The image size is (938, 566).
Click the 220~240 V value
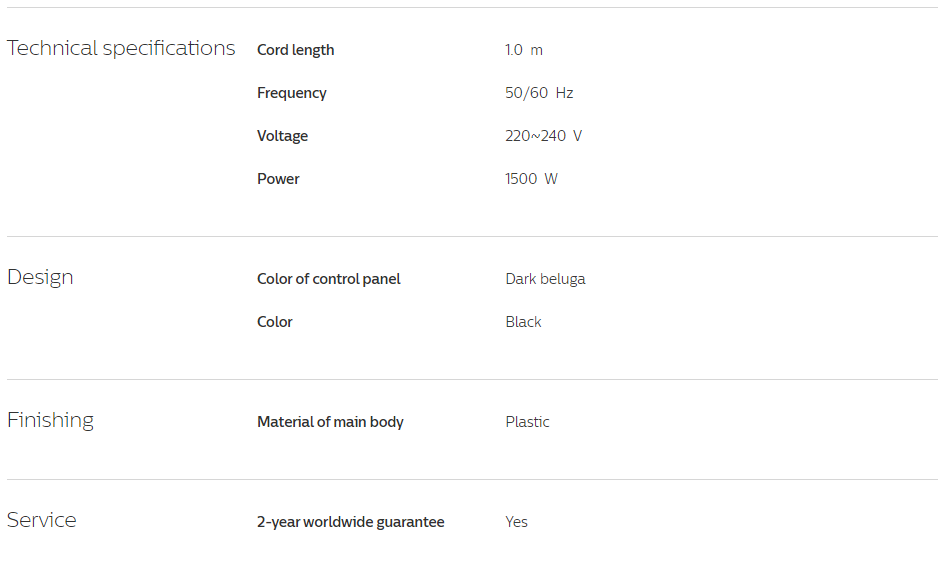[543, 136]
